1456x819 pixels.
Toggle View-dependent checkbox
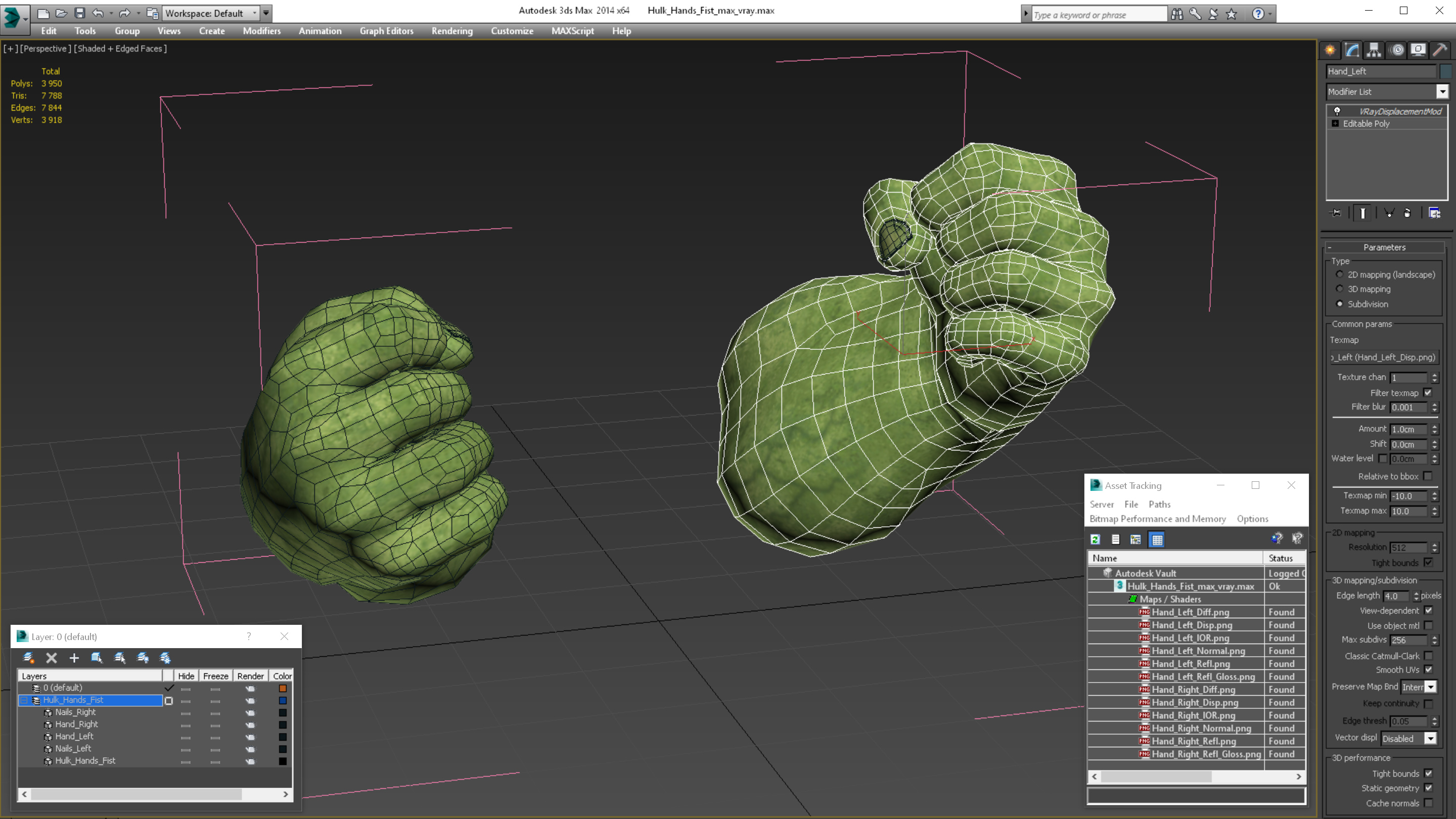click(x=1429, y=610)
